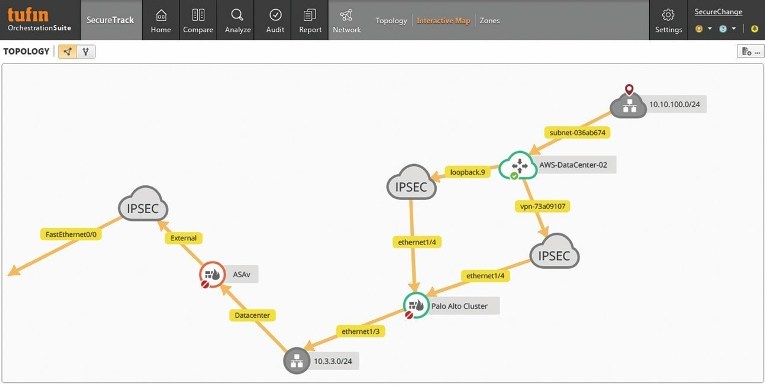Expand the blue help icon dropdown arrow
The width and height of the screenshot is (765, 385).
click(x=734, y=29)
